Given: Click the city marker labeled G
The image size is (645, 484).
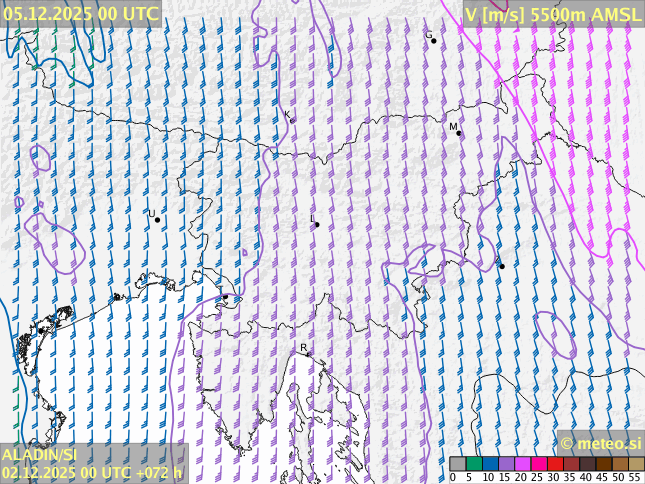Looking at the screenshot, I should (433, 41).
